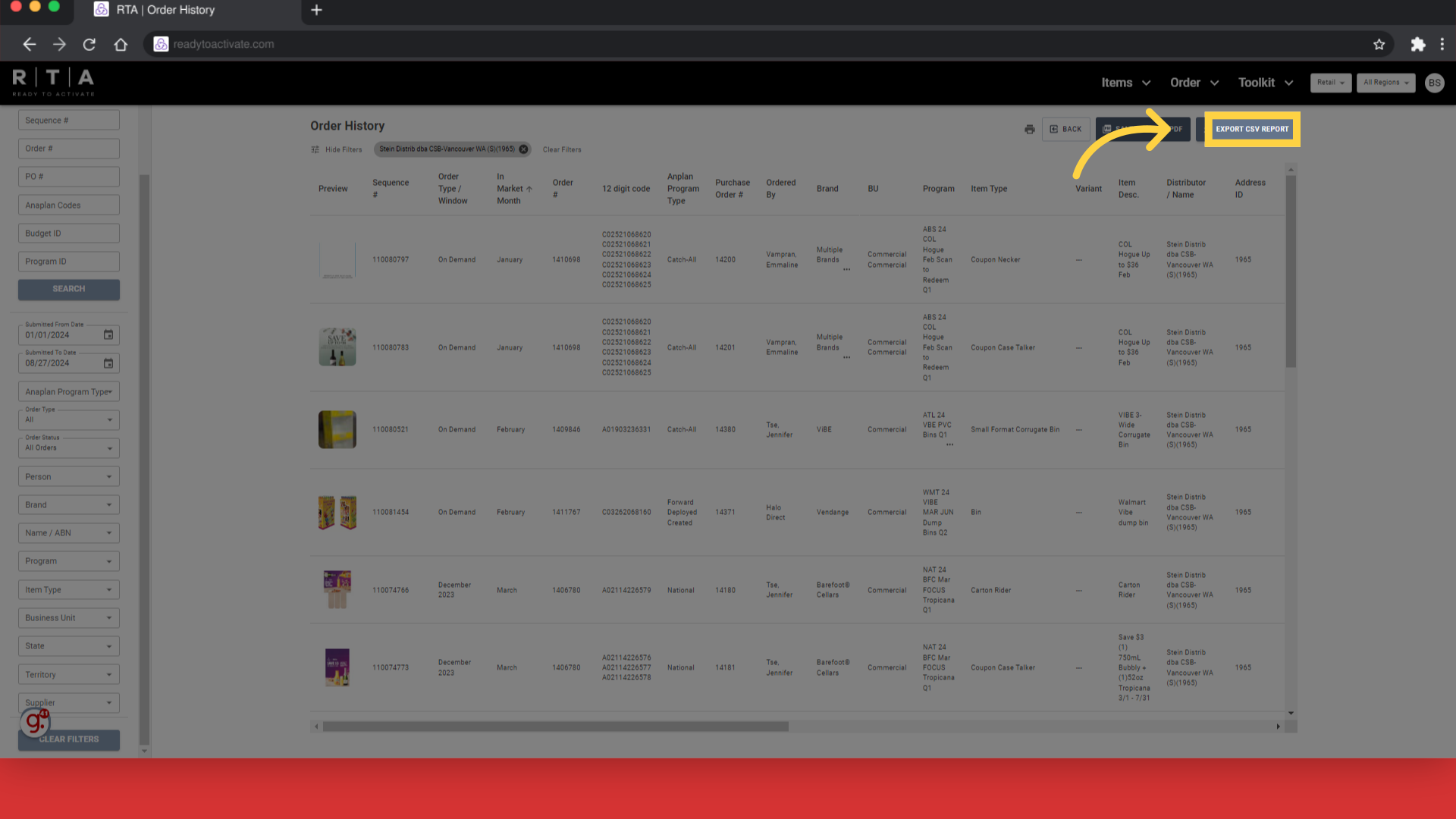Open the Toolkit menu
This screenshot has height=819, width=1456.
[x=1265, y=83]
